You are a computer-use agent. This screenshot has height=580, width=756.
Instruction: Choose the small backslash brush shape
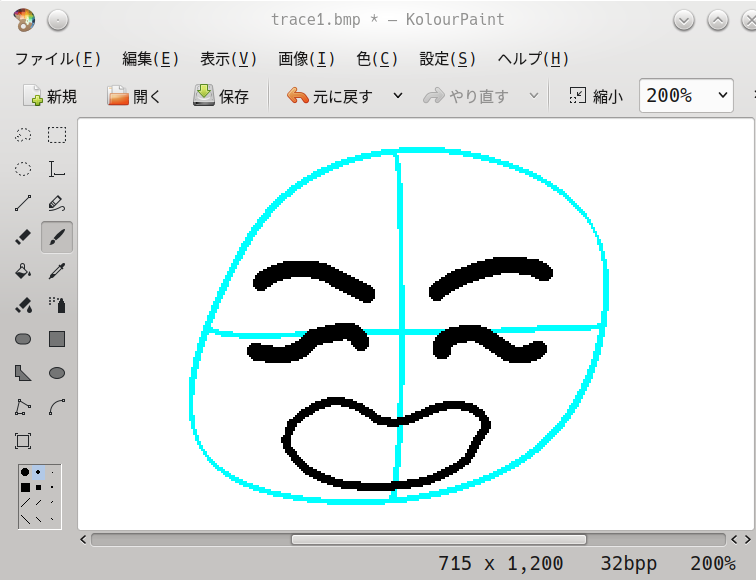(x=52, y=519)
